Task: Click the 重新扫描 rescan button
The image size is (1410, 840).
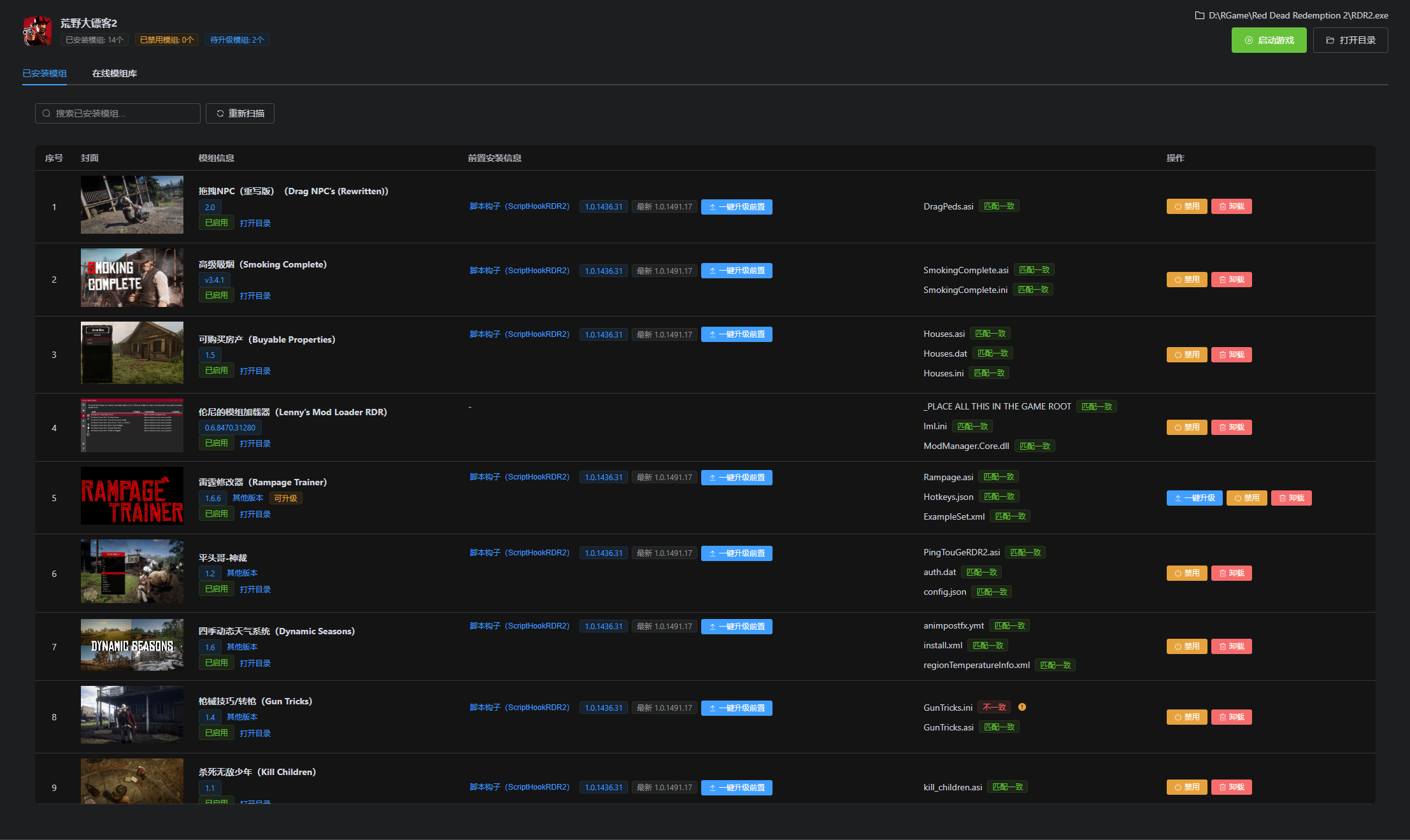Action: click(x=239, y=113)
